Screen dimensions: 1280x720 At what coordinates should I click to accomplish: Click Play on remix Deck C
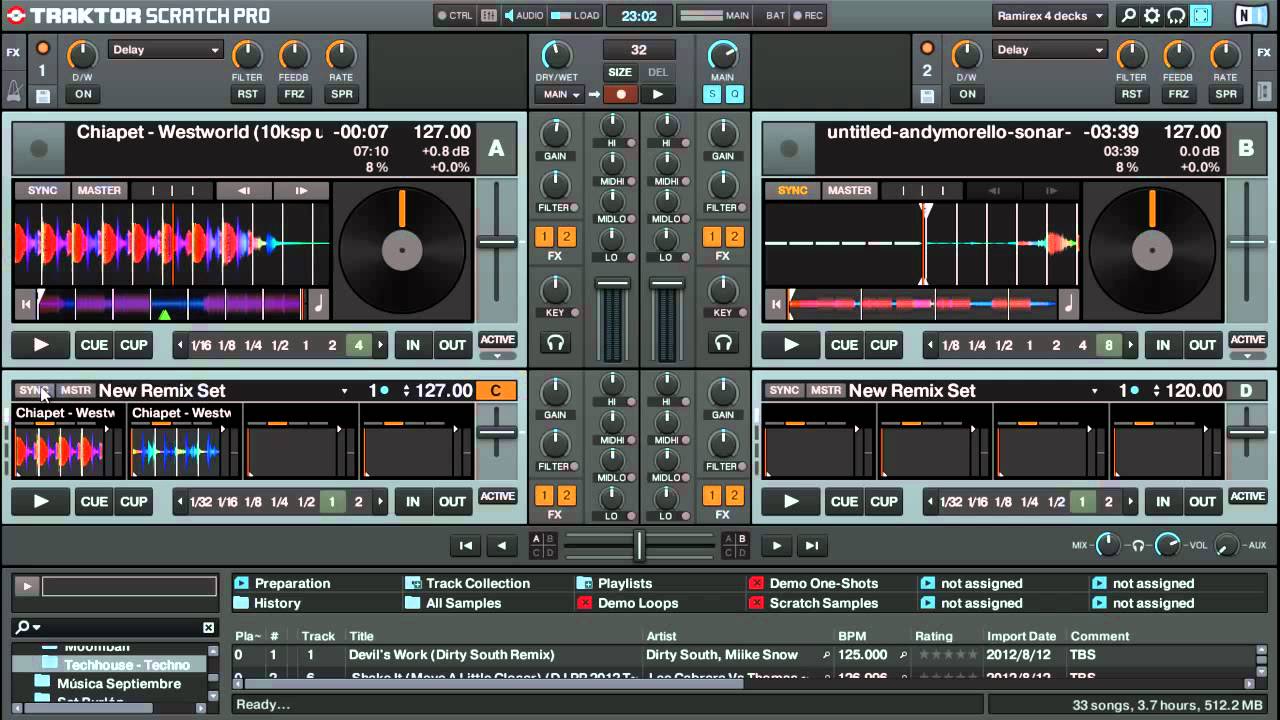coord(41,501)
